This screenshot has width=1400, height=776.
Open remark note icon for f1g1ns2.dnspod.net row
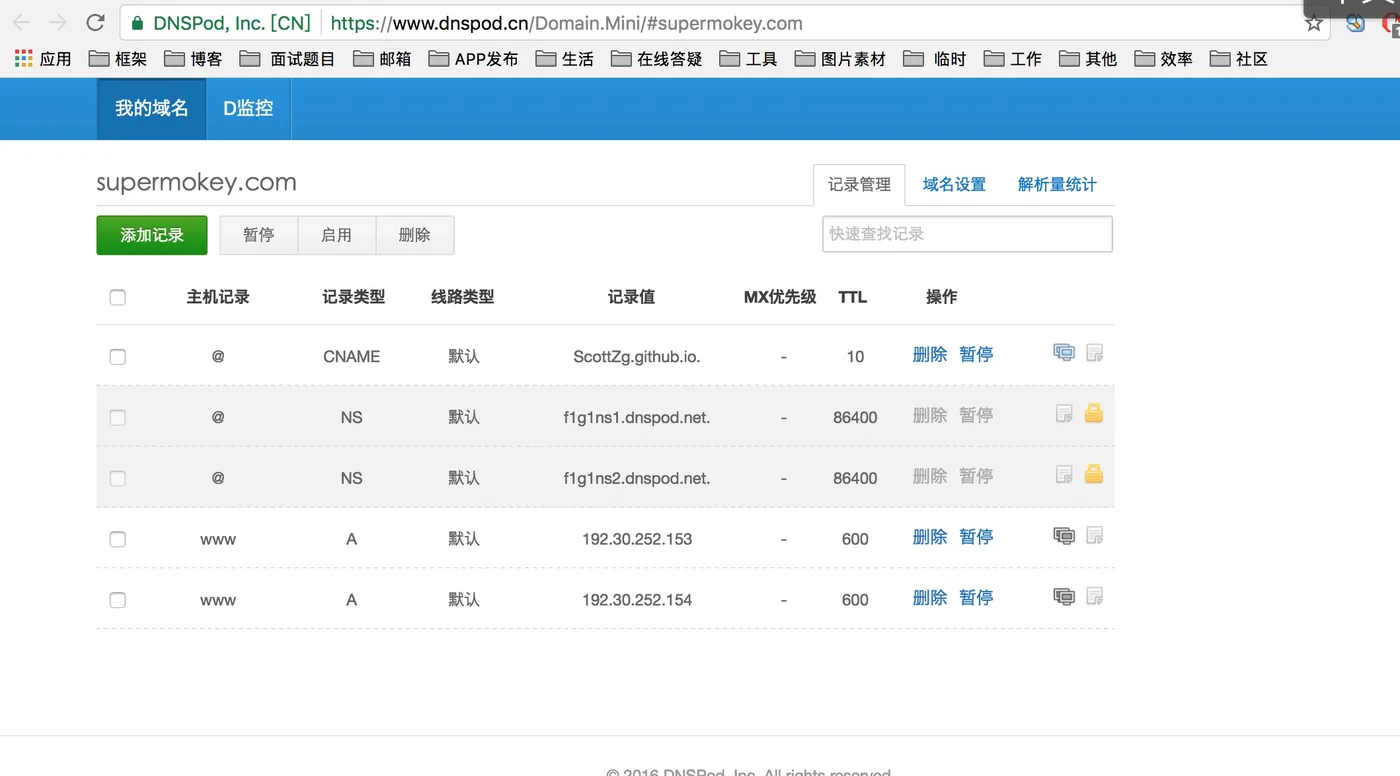click(x=1064, y=474)
